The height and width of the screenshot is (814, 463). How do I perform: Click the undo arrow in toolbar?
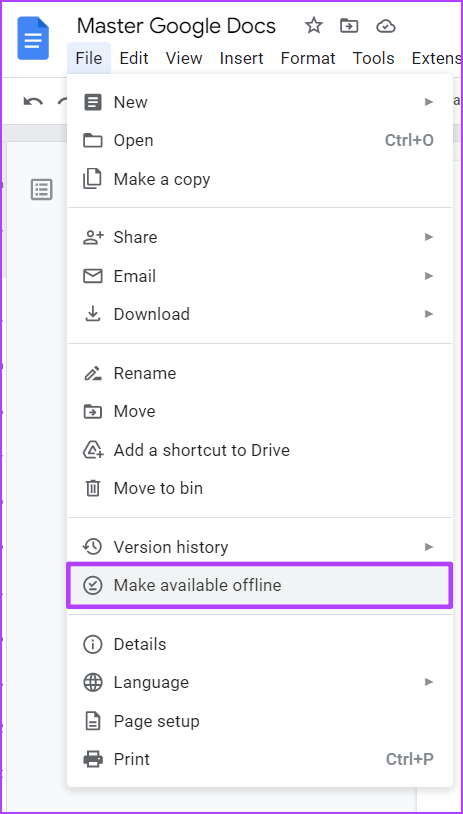(x=33, y=102)
